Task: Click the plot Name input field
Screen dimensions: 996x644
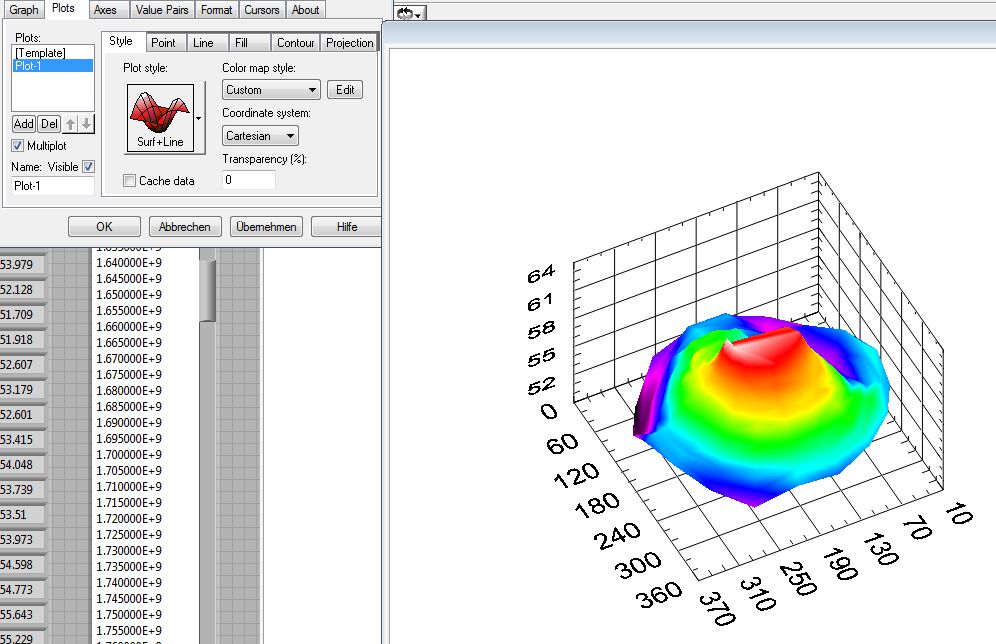Action: 53,185
